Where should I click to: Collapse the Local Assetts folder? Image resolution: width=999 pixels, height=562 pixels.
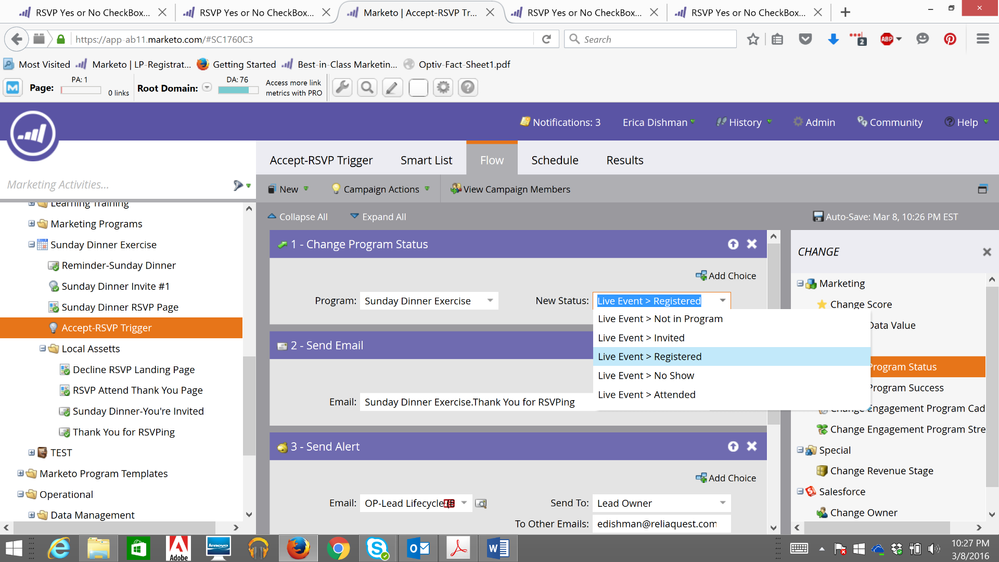coord(43,349)
